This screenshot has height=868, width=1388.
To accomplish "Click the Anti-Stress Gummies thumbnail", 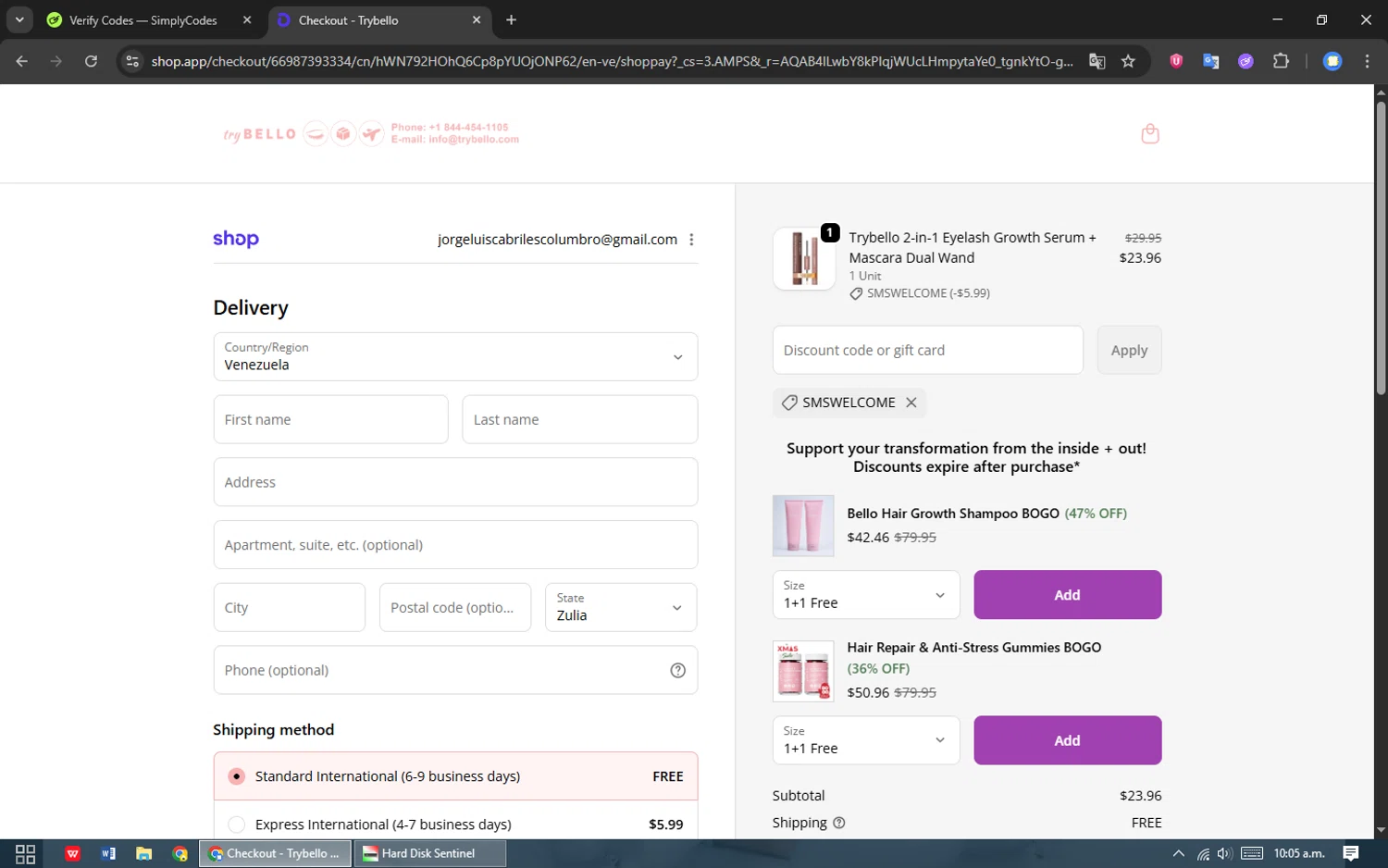I will 803,671.
